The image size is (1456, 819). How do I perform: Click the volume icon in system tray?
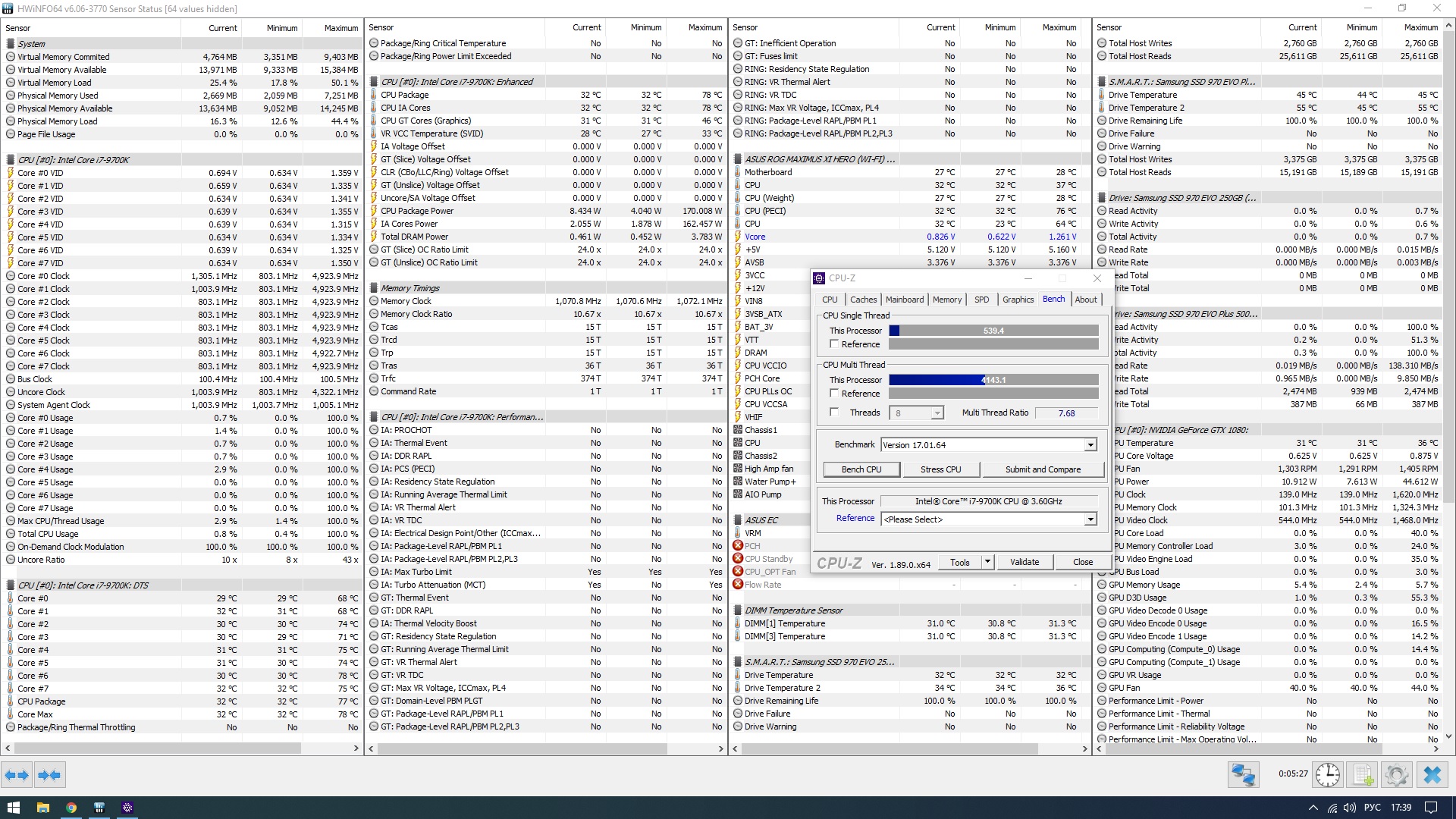point(1350,808)
